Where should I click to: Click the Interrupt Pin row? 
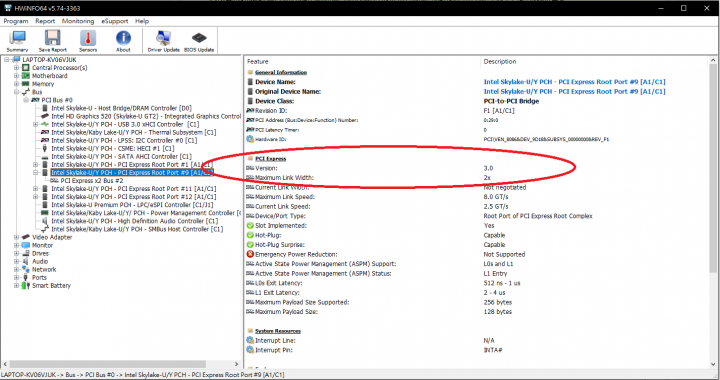tap(477, 350)
